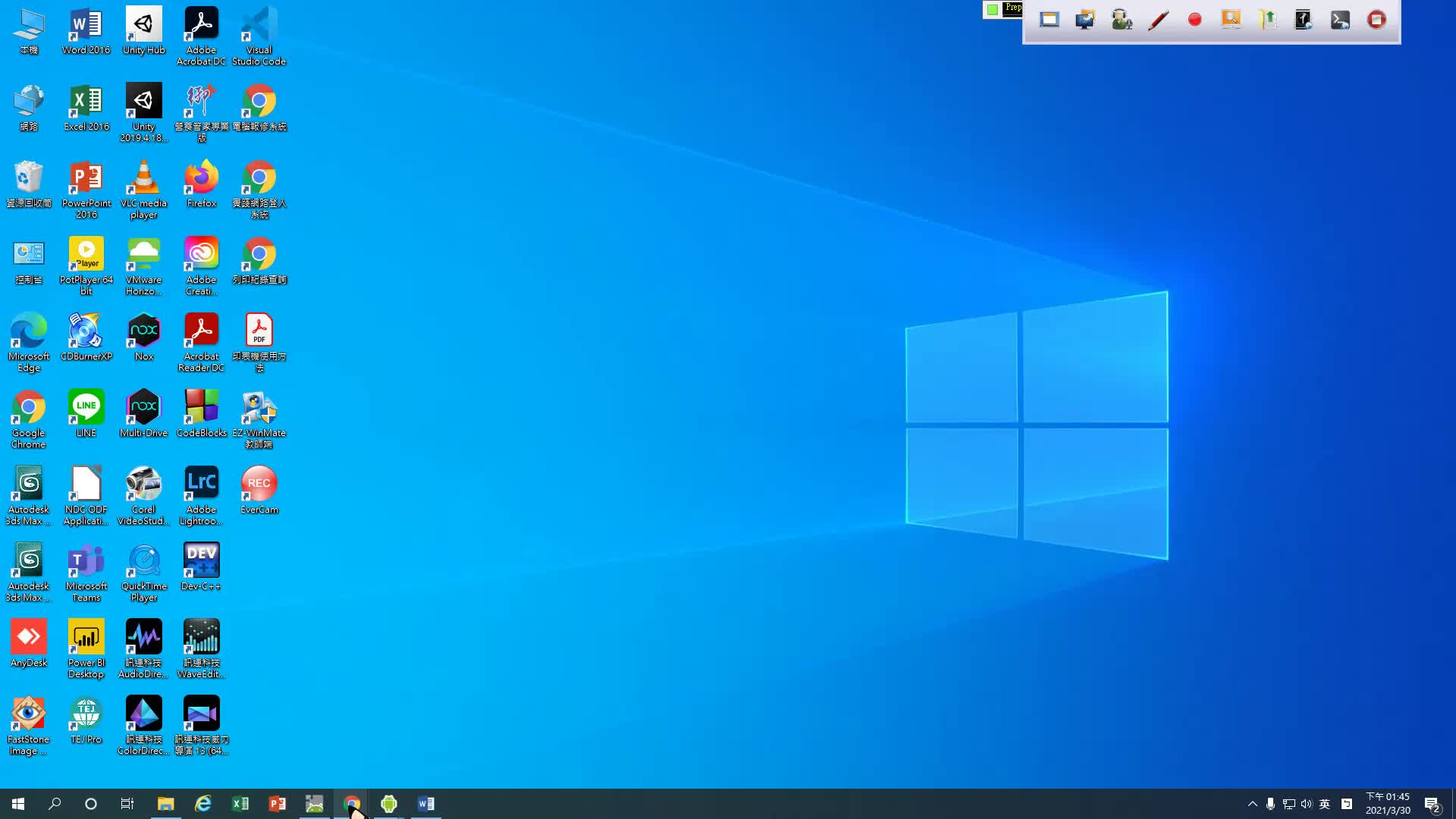Open Task View on taskbar
The width and height of the screenshot is (1456, 819).
point(127,804)
